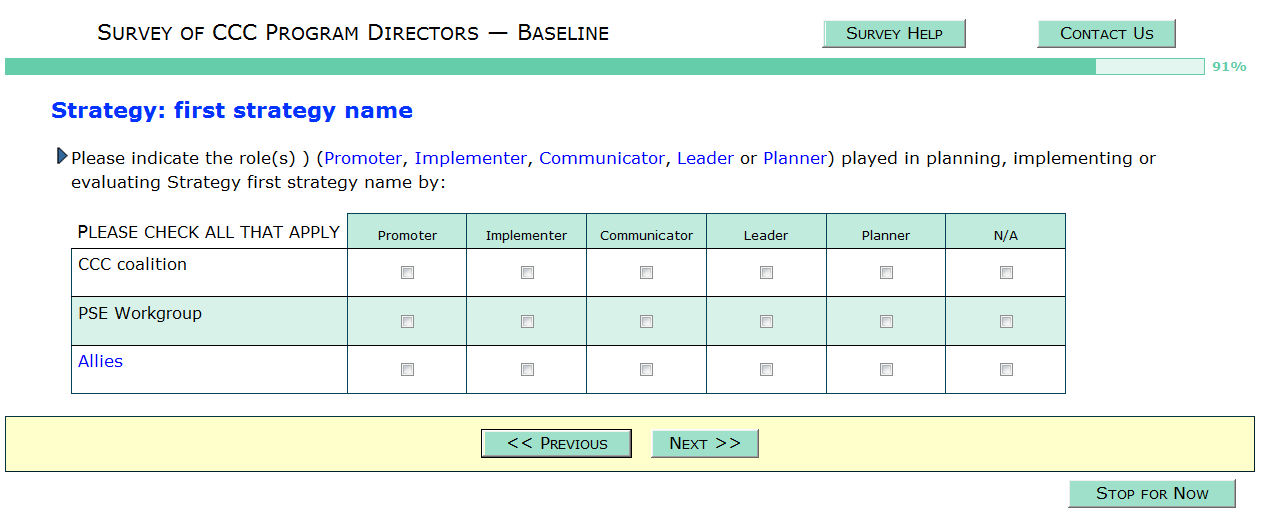Check Implementer for PSE Workgroup

tap(527, 321)
